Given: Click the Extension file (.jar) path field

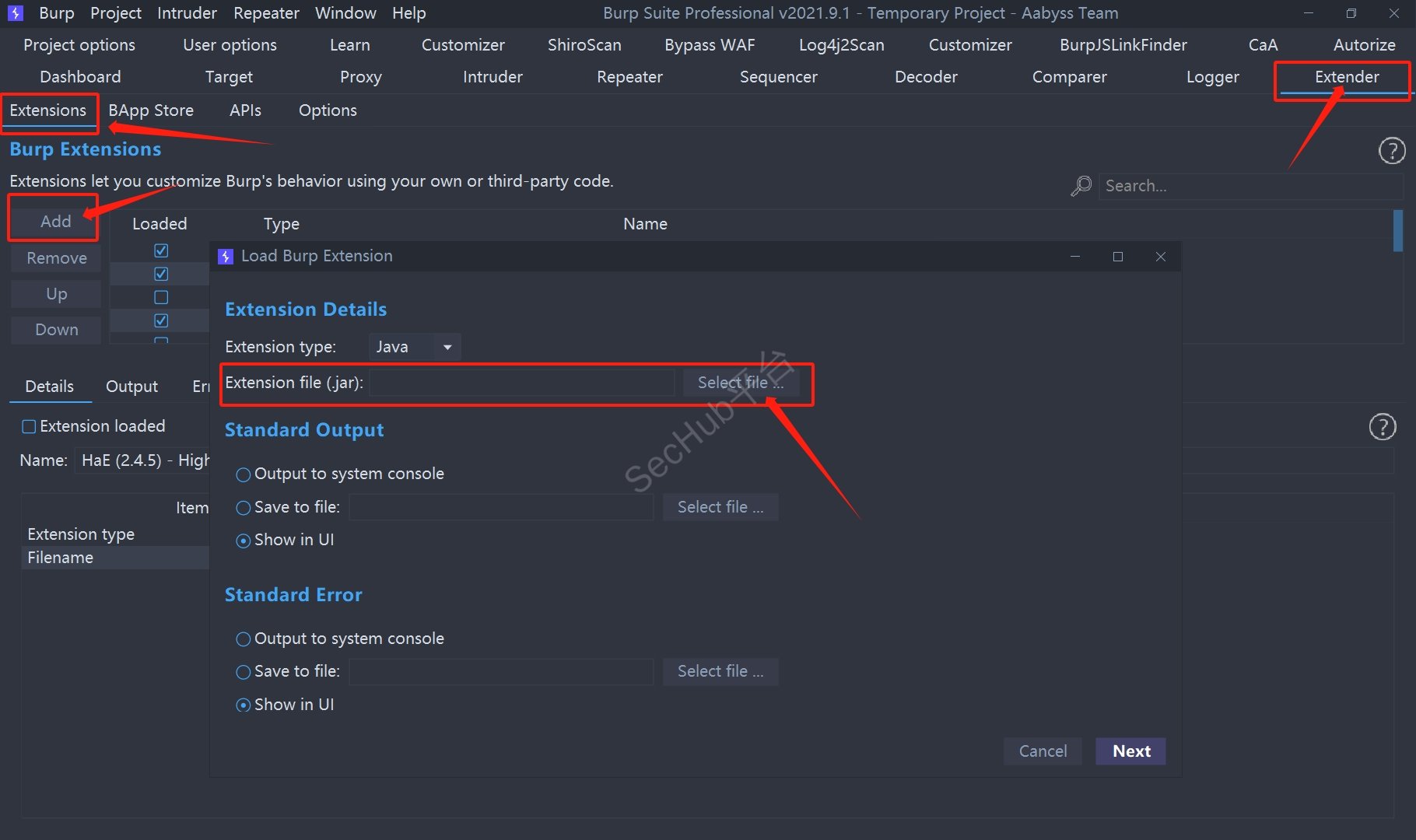Looking at the screenshot, I should (x=521, y=383).
